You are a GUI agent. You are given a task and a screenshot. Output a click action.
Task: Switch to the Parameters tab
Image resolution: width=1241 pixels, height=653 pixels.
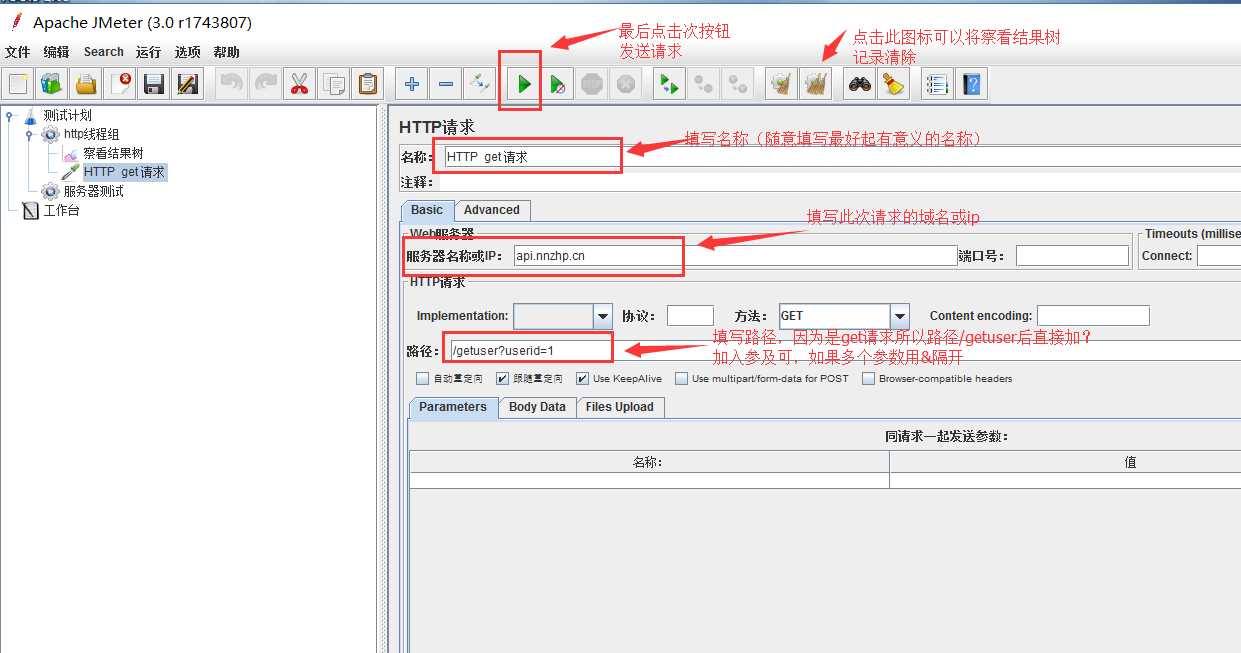tap(453, 407)
